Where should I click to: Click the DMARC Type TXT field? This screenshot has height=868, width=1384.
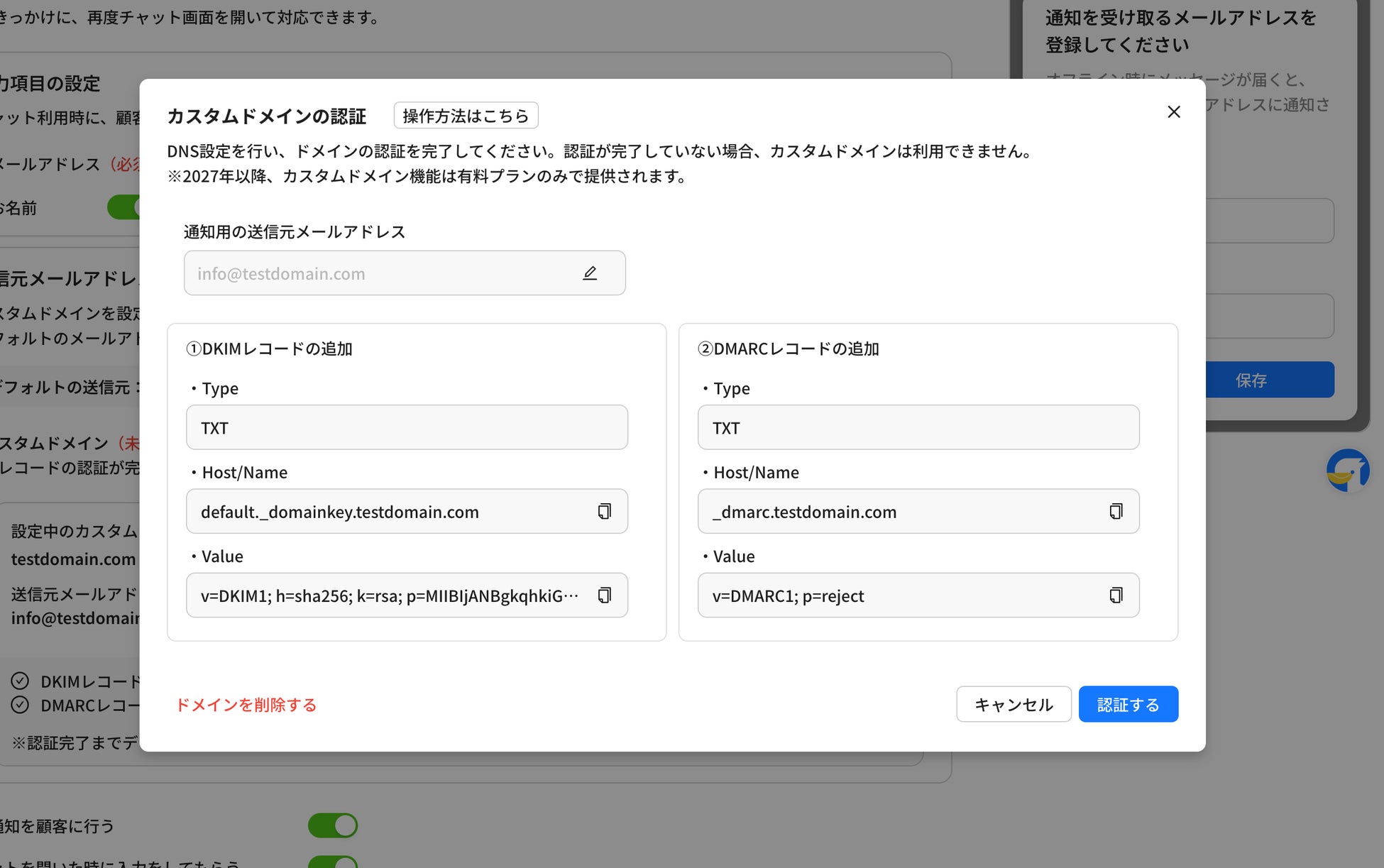pos(918,428)
